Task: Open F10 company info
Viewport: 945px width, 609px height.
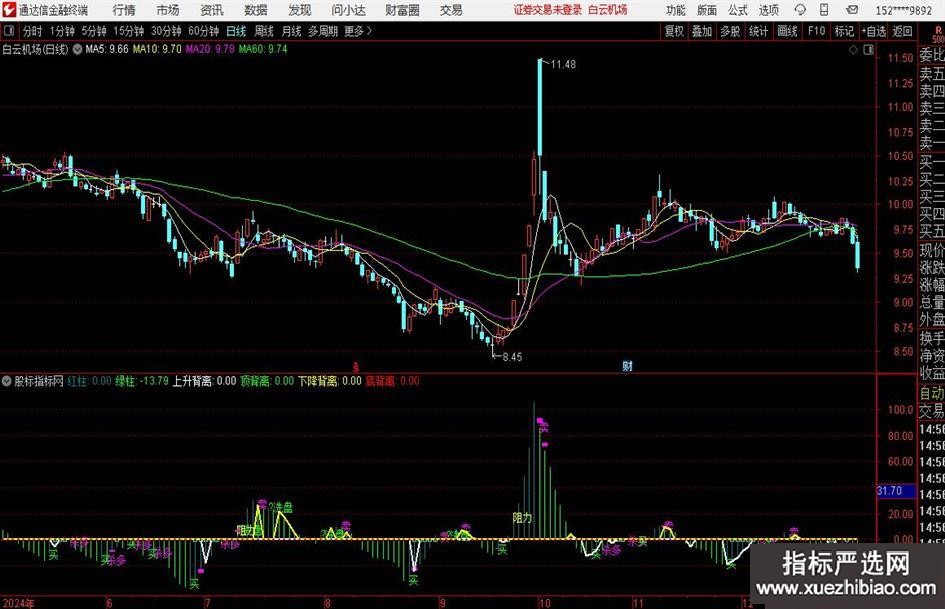Action: [817, 31]
